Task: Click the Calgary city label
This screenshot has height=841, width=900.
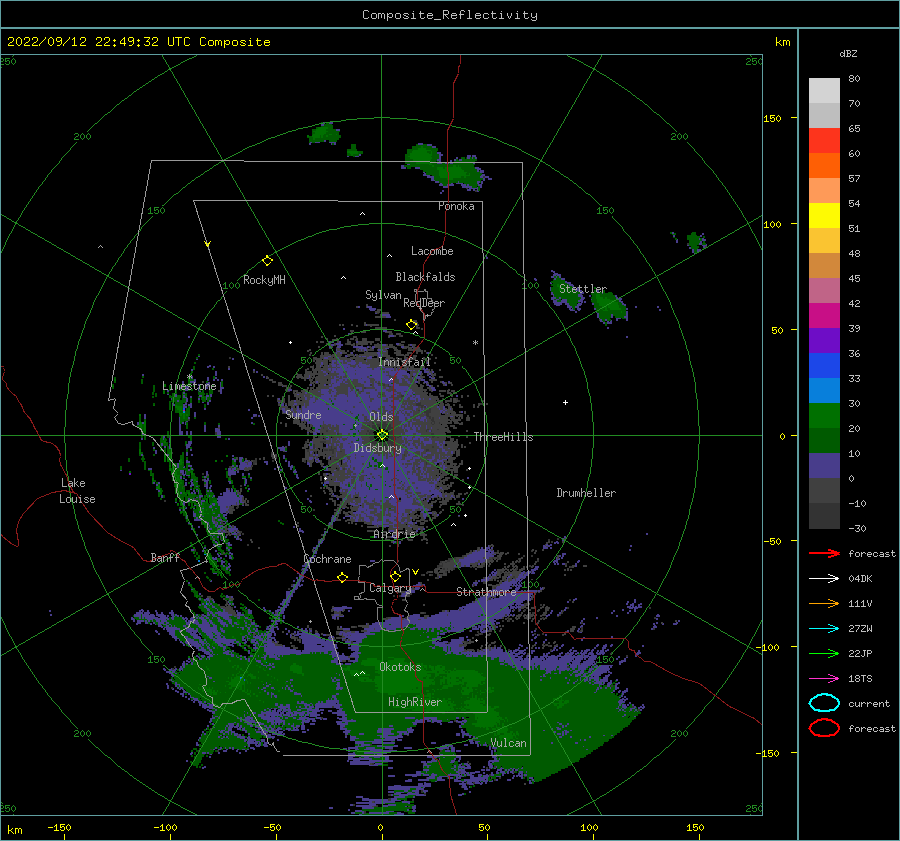Action: coord(390,588)
